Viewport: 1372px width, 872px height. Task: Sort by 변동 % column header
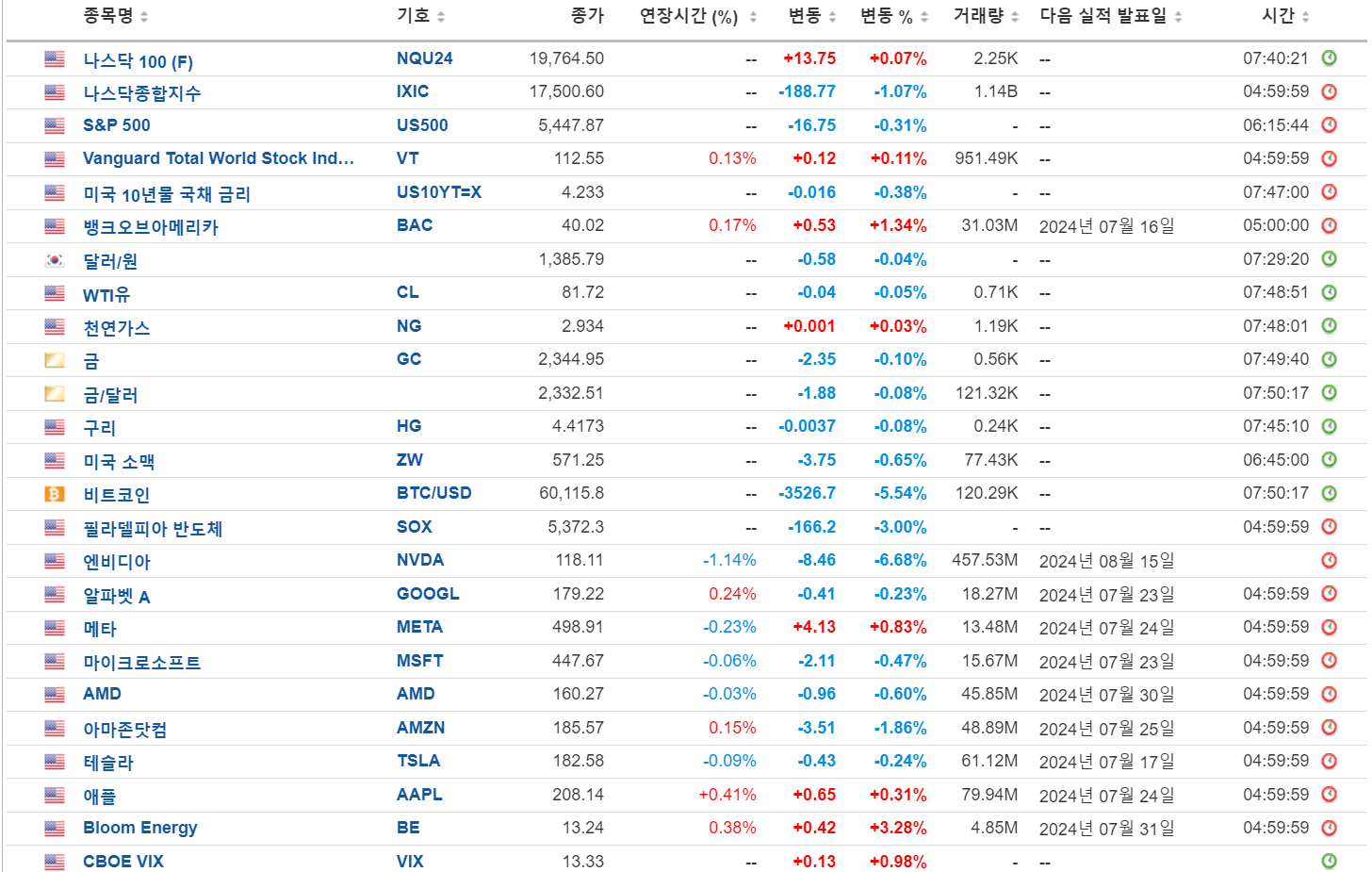pyautogui.click(x=894, y=16)
